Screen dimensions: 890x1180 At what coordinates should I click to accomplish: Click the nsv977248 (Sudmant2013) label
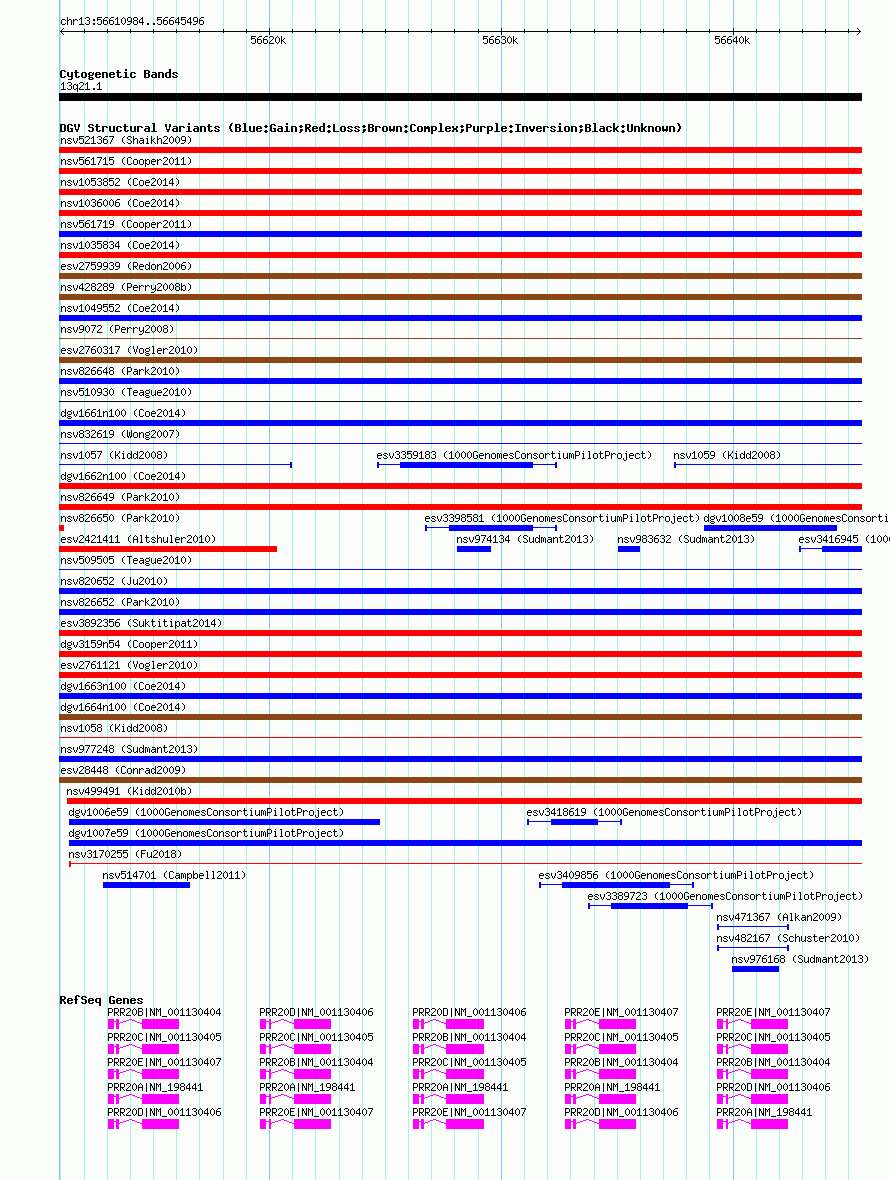pos(129,750)
